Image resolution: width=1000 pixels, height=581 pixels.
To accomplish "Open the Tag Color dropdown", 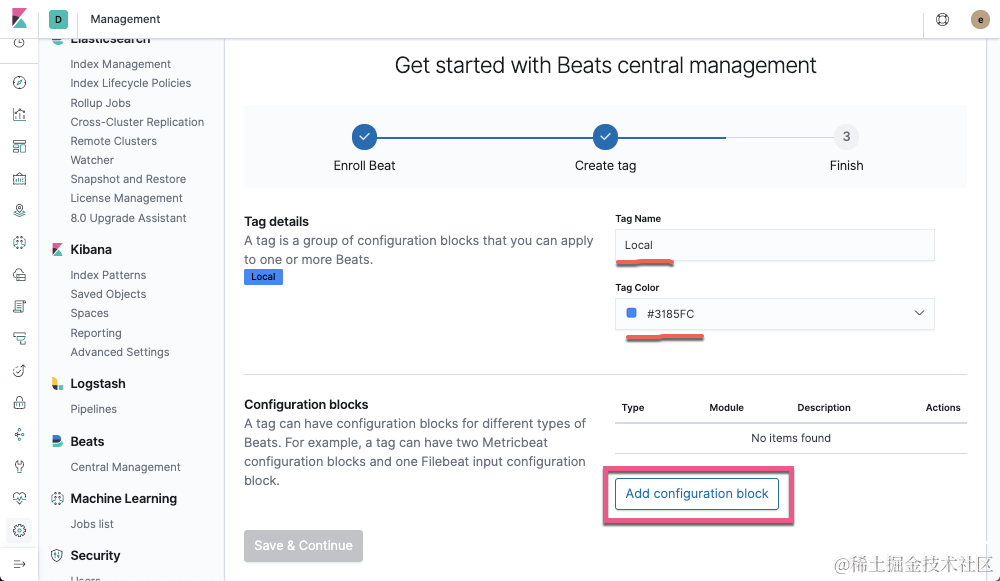I will 774,314.
